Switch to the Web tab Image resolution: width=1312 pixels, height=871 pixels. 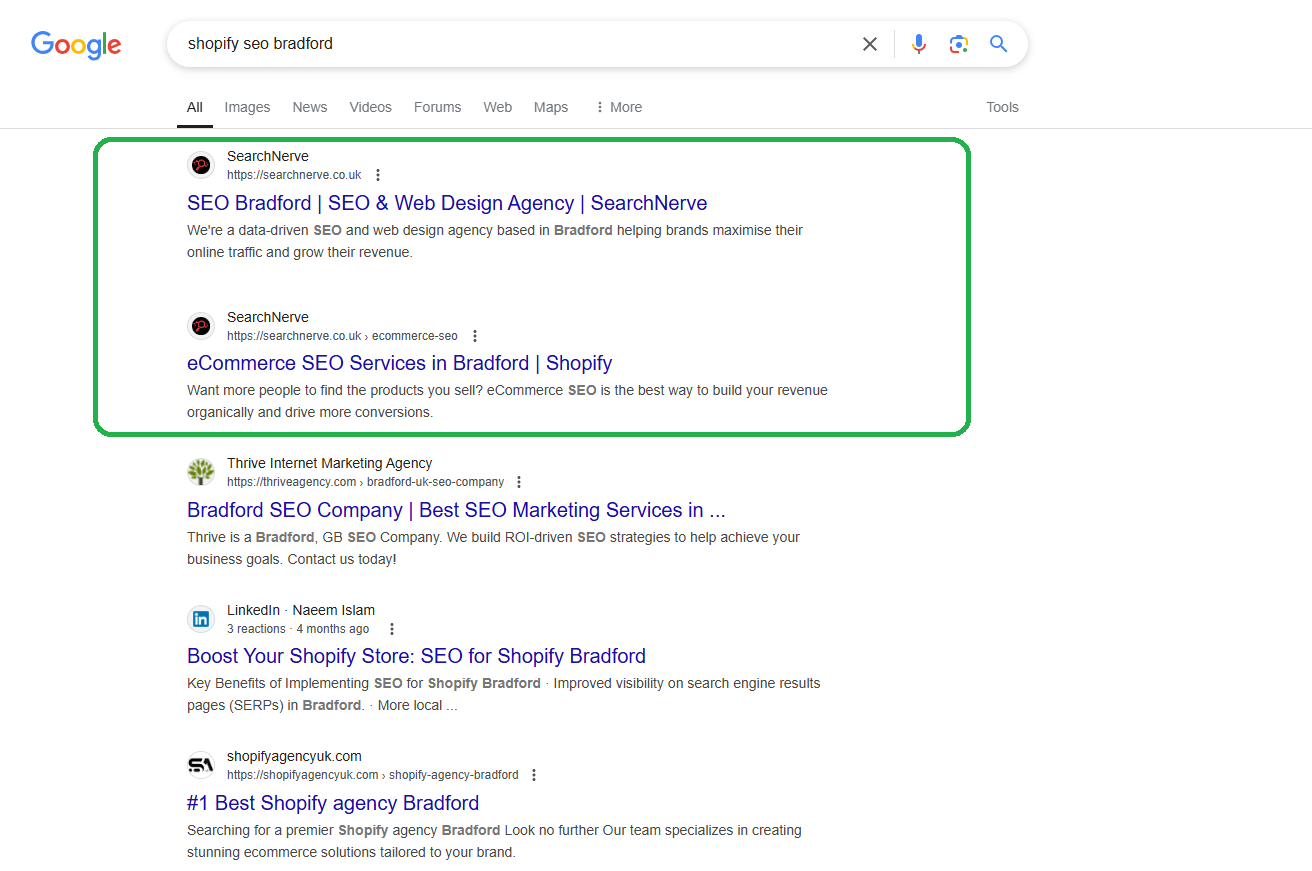[497, 107]
